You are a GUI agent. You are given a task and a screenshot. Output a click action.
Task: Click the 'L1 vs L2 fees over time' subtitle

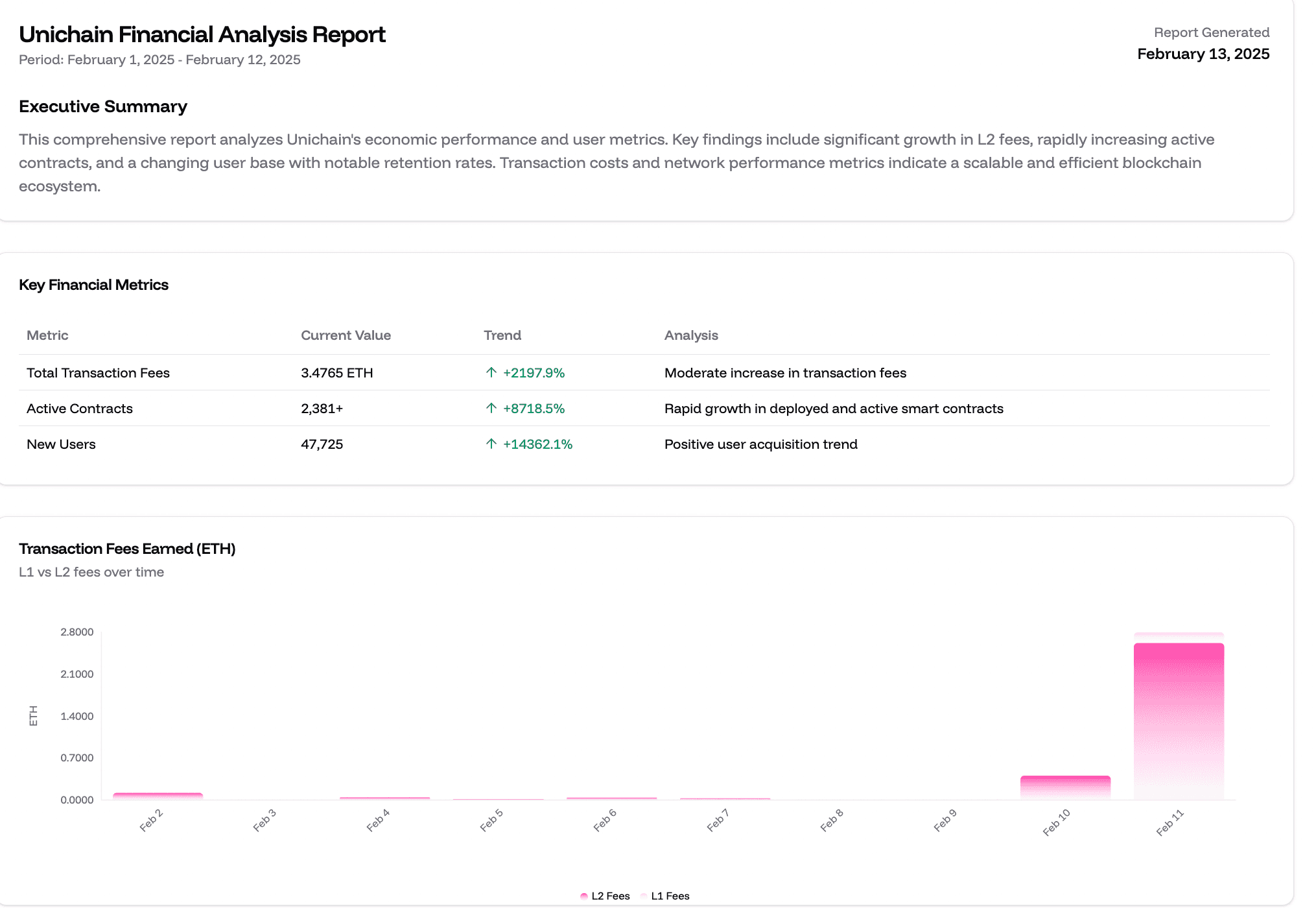(91, 572)
